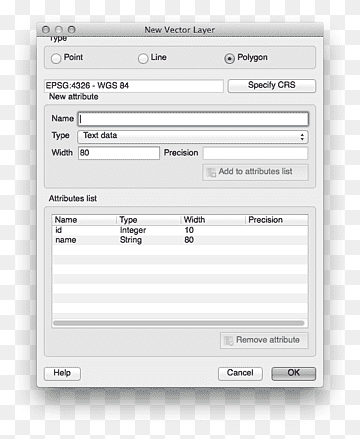Click the Remove attribute button
Screen dimensions: 360x439
click(264, 340)
